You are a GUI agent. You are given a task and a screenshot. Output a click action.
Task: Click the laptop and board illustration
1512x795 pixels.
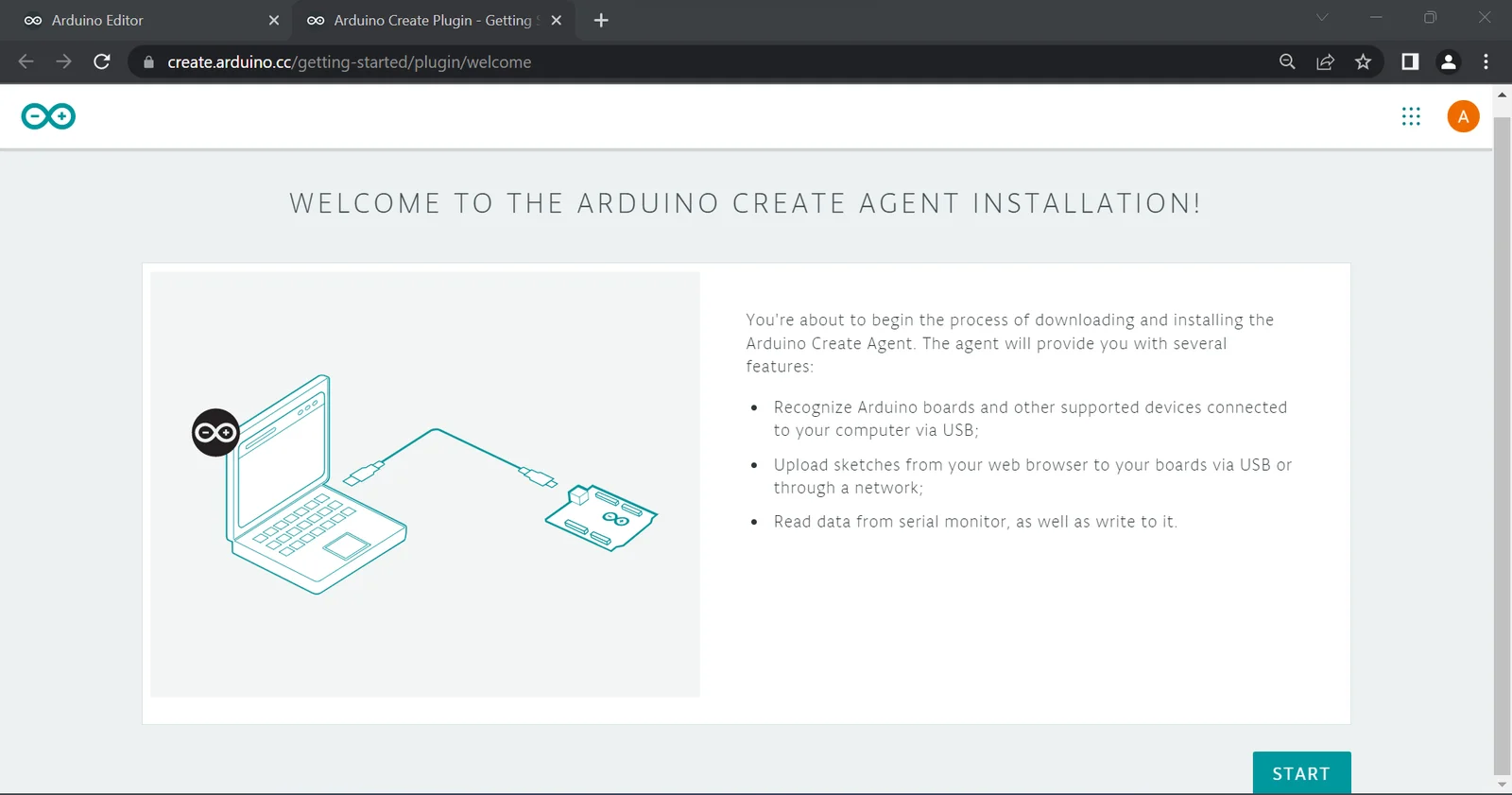[425, 484]
